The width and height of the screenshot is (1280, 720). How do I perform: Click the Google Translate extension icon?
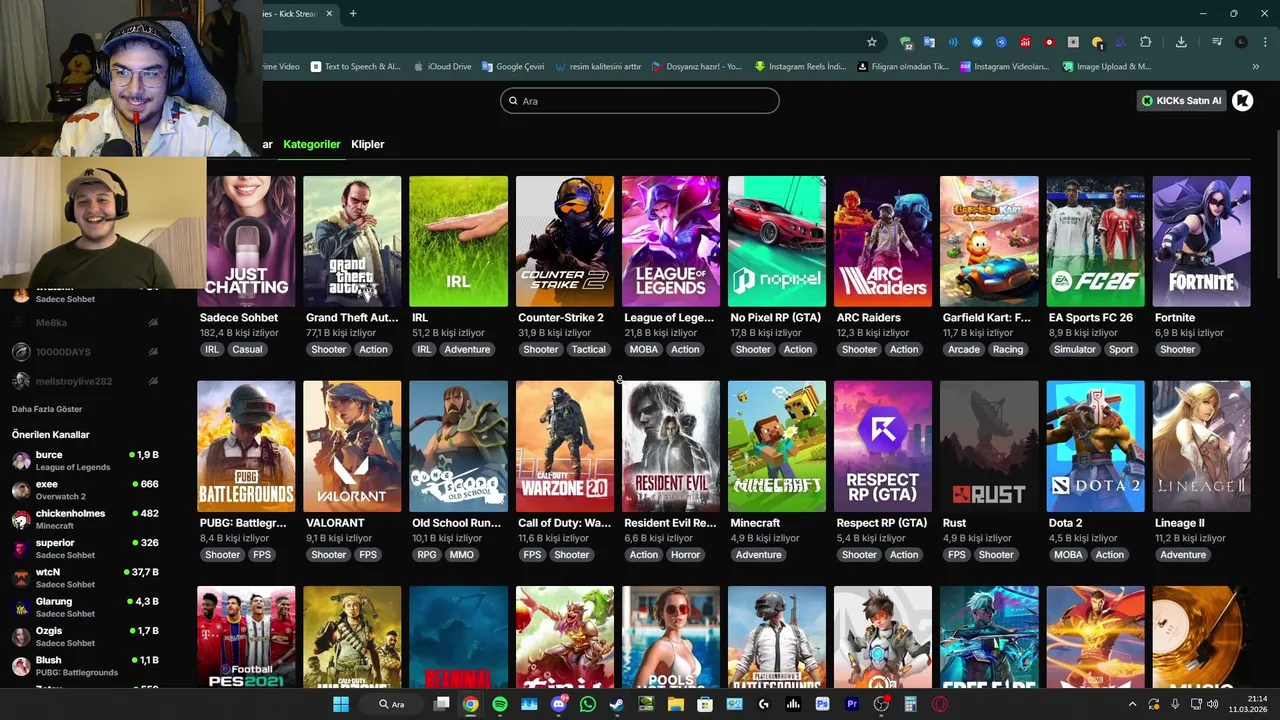pyautogui.click(x=929, y=42)
